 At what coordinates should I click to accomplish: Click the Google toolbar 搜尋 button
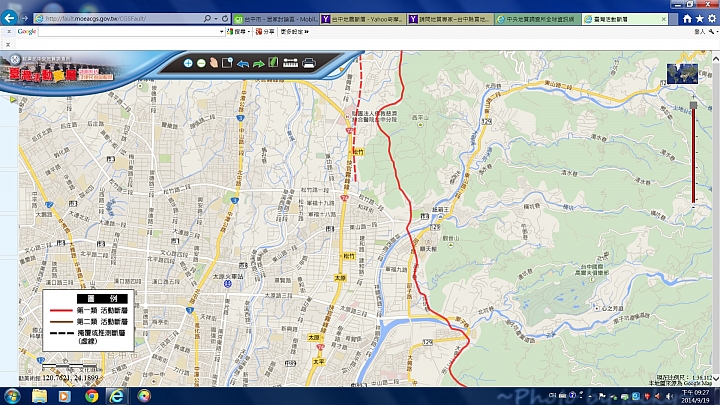click(x=237, y=32)
